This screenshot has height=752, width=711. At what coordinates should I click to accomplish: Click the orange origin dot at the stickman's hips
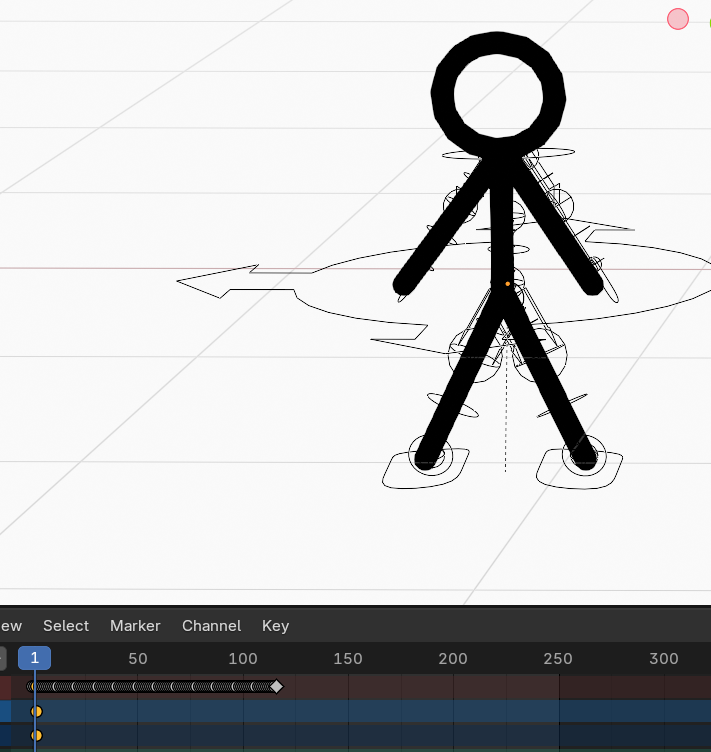[507, 284]
